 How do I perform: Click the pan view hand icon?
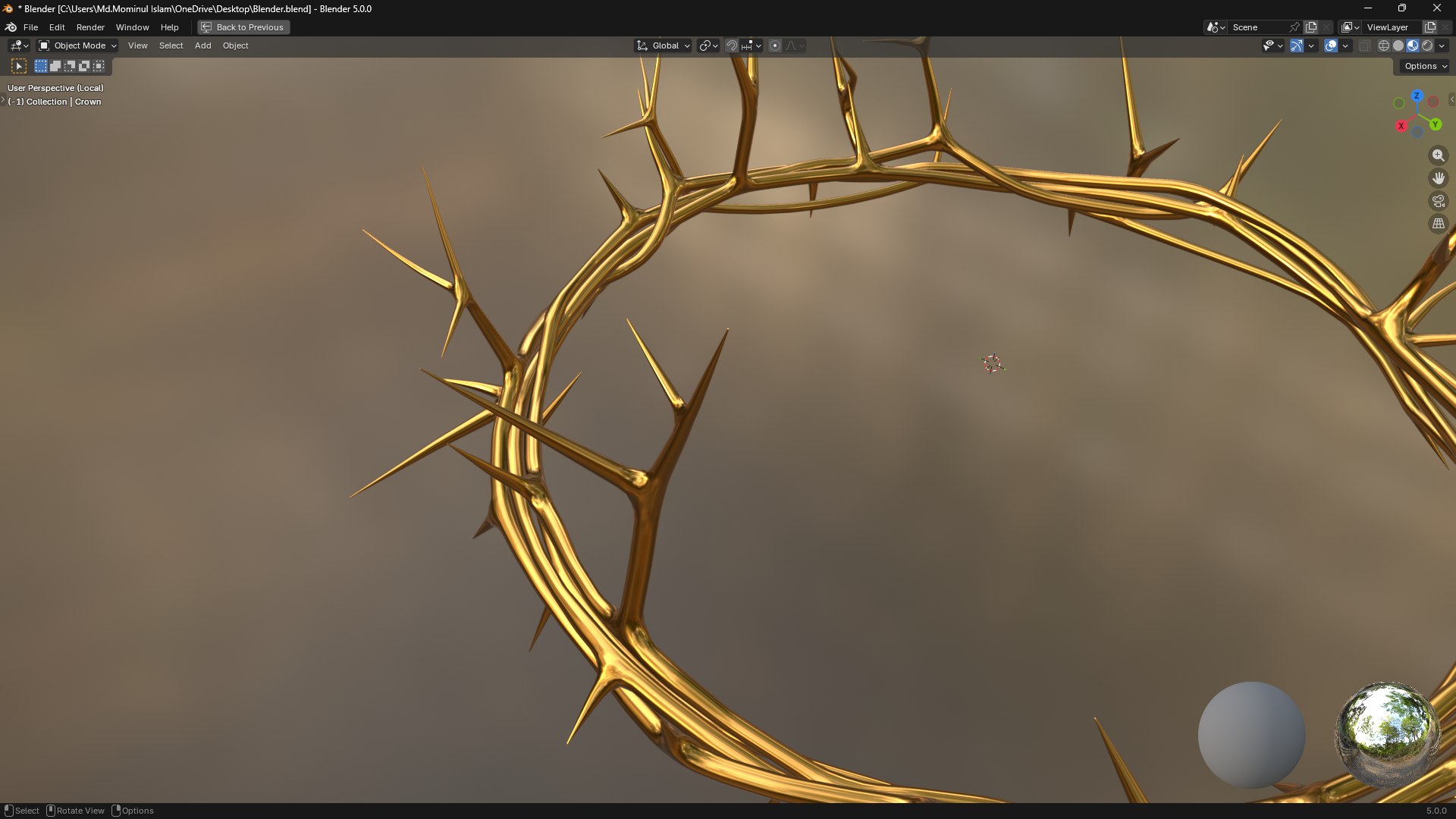click(1438, 178)
